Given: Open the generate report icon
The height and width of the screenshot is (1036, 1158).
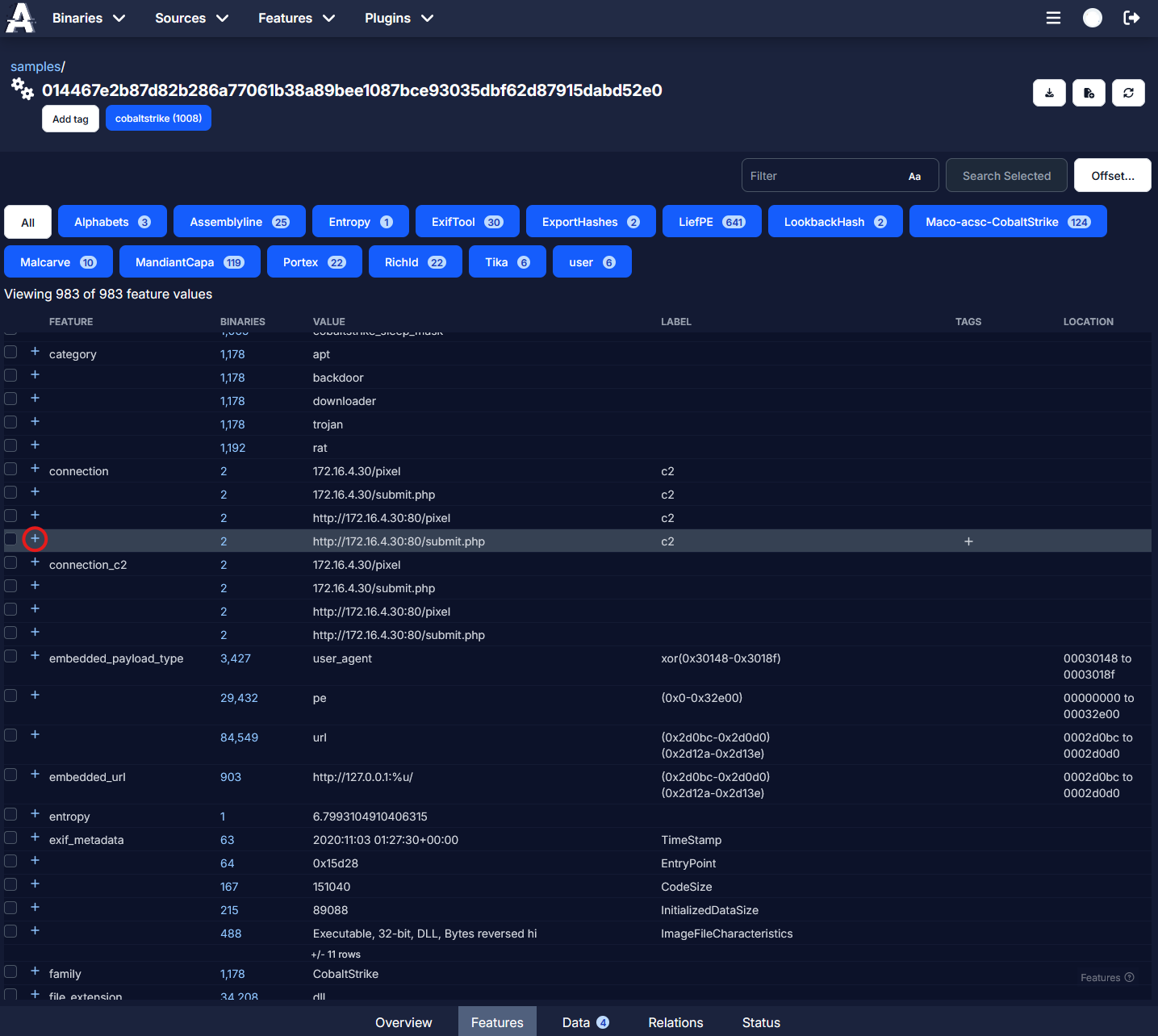Looking at the screenshot, I should click(x=1089, y=93).
